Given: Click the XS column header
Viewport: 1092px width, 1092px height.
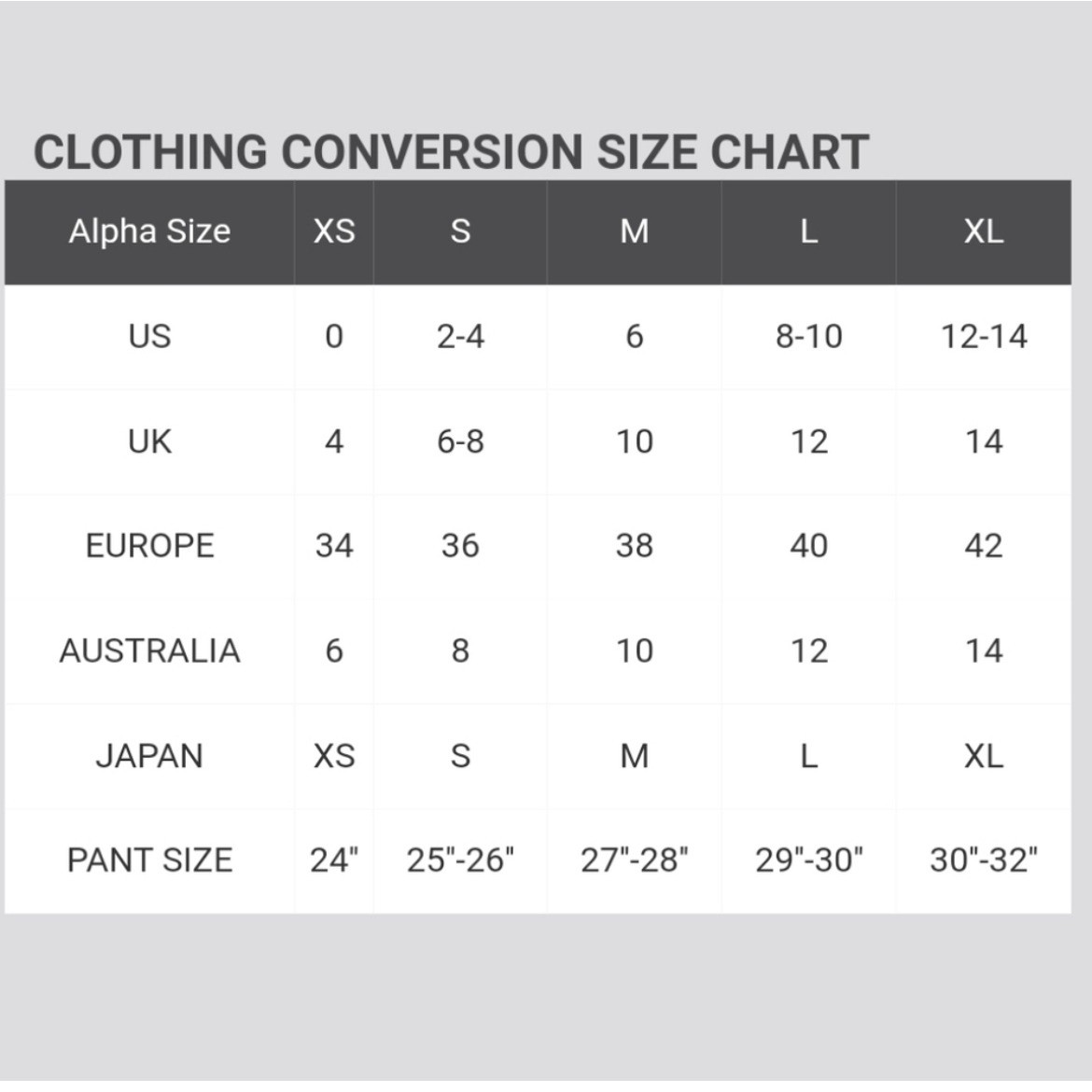Looking at the screenshot, I should [334, 231].
